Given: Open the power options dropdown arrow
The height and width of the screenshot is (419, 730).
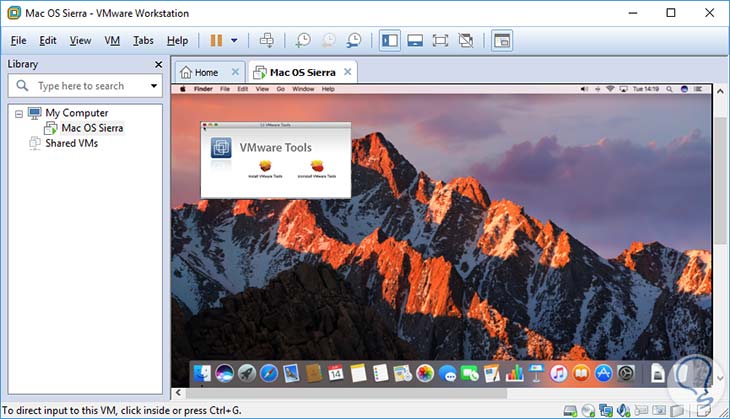Looking at the screenshot, I should 234,41.
